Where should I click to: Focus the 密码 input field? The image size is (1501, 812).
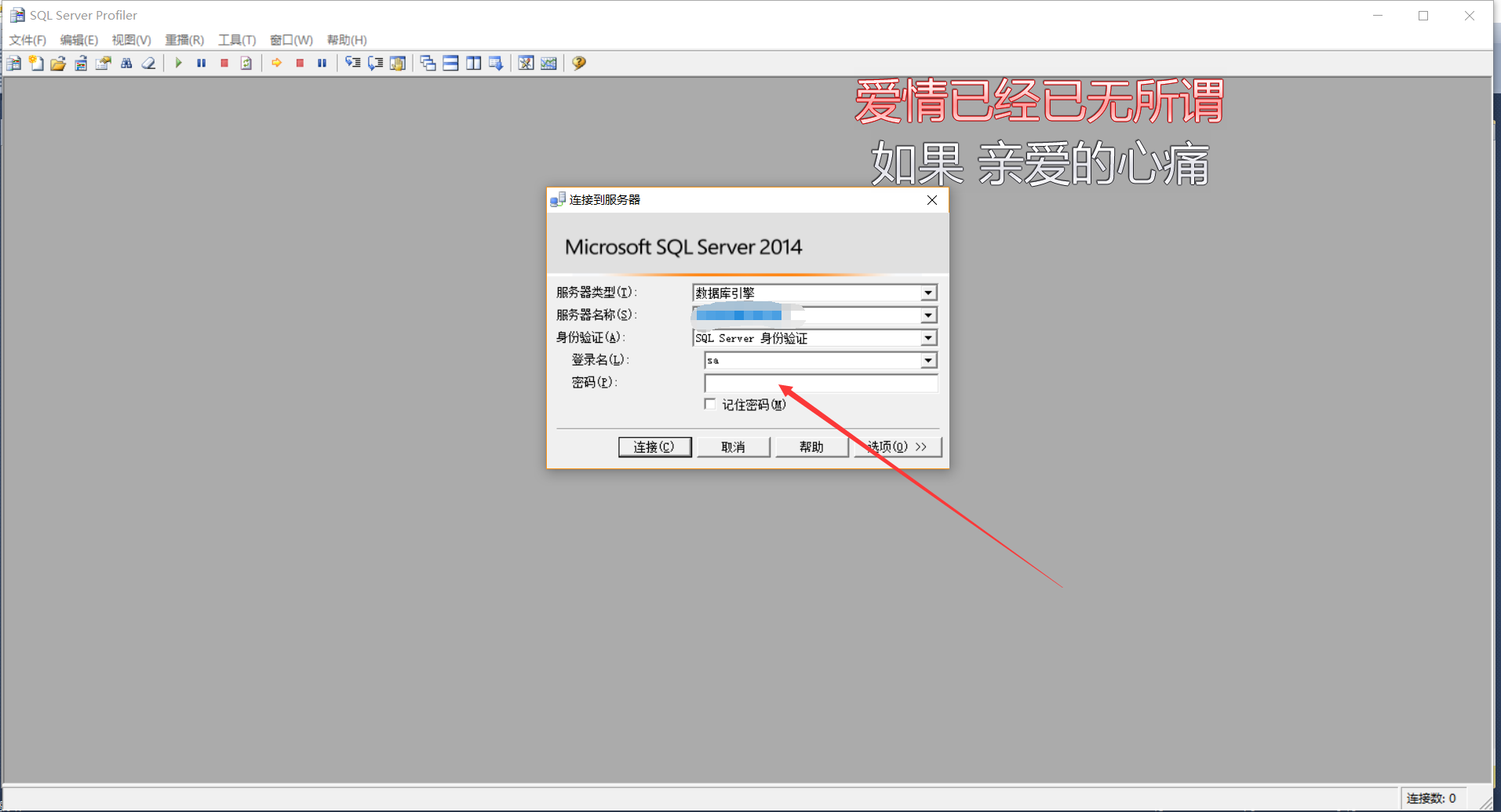coord(821,384)
